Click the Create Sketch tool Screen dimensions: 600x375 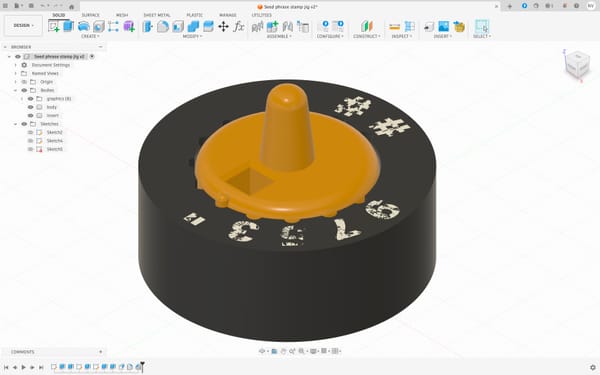click(54, 26)
